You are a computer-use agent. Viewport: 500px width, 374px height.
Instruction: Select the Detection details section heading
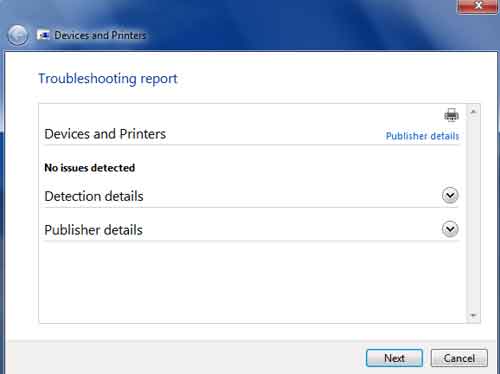coord(94,196)
